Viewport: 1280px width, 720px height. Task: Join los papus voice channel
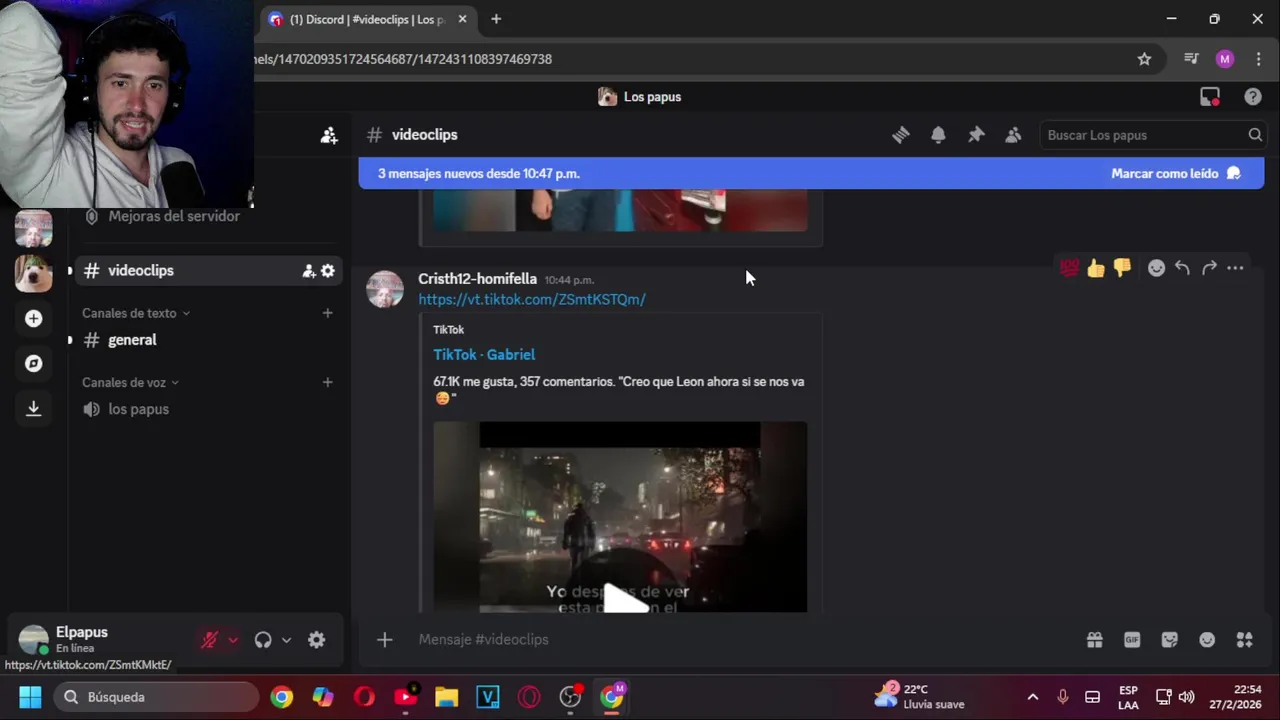coord(208,409)
